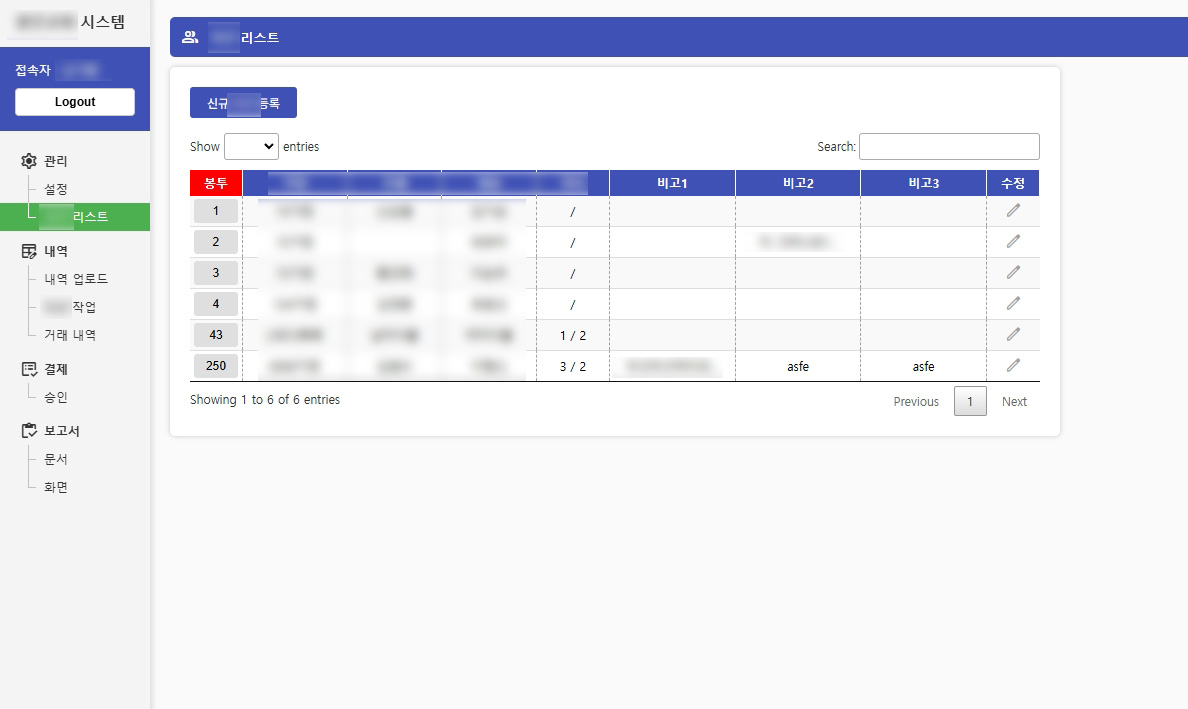
Task: Open 거래 내역 in the sidebar
Action: tap(70, 335)
